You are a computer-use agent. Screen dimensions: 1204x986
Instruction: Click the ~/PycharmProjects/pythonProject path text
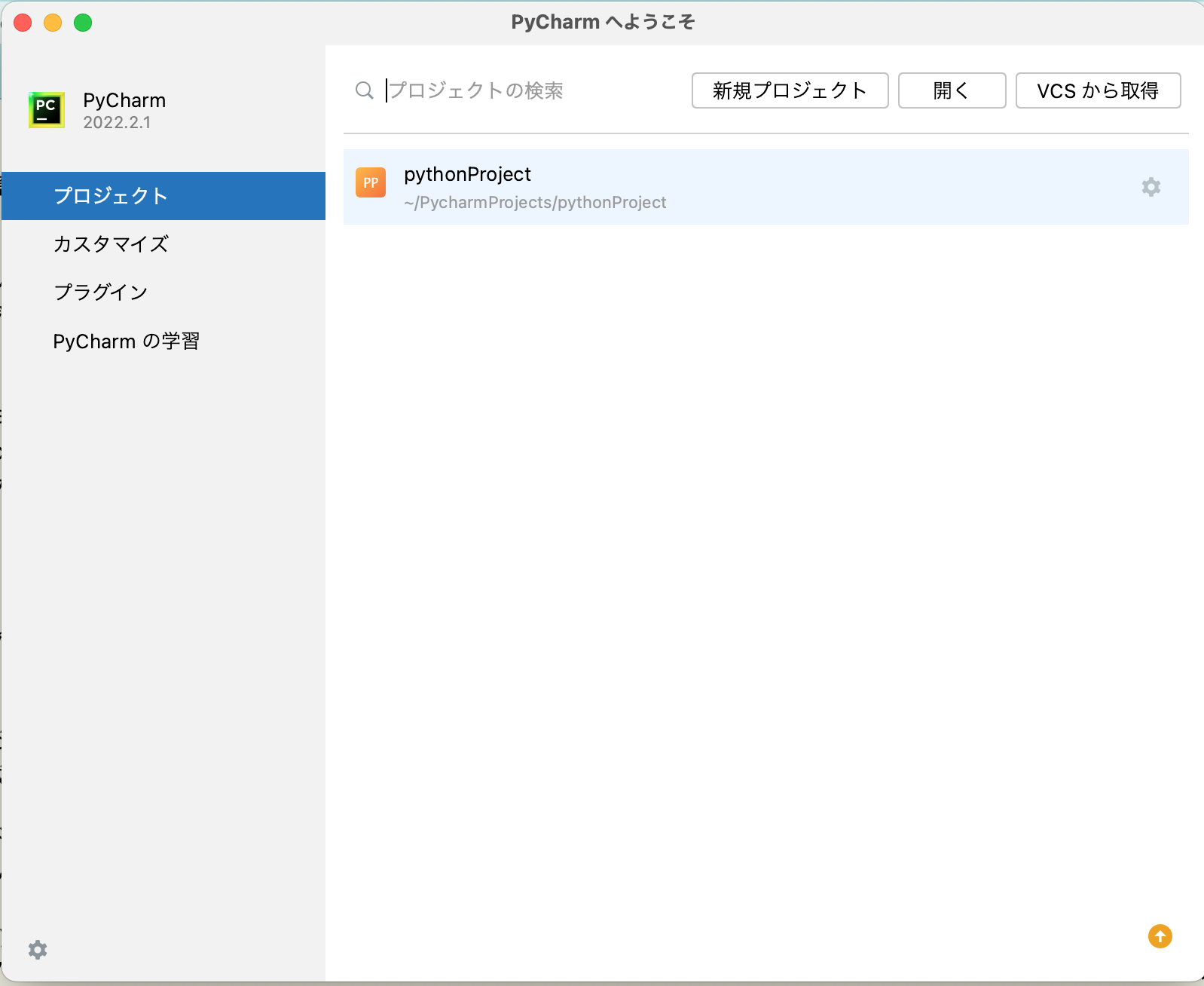(535, 203)
